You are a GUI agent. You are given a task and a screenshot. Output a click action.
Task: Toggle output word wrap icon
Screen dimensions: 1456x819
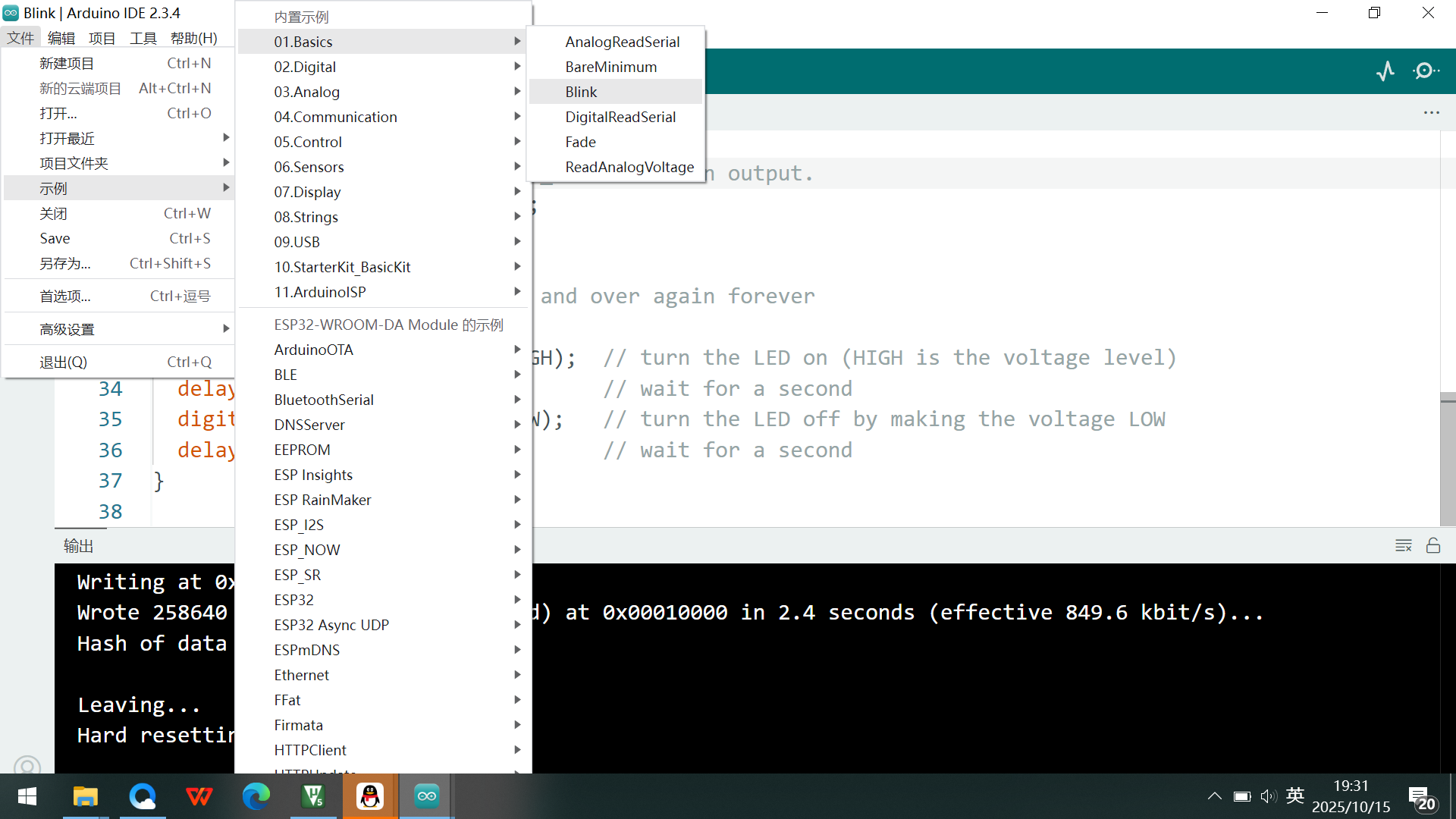(1403, 546)
